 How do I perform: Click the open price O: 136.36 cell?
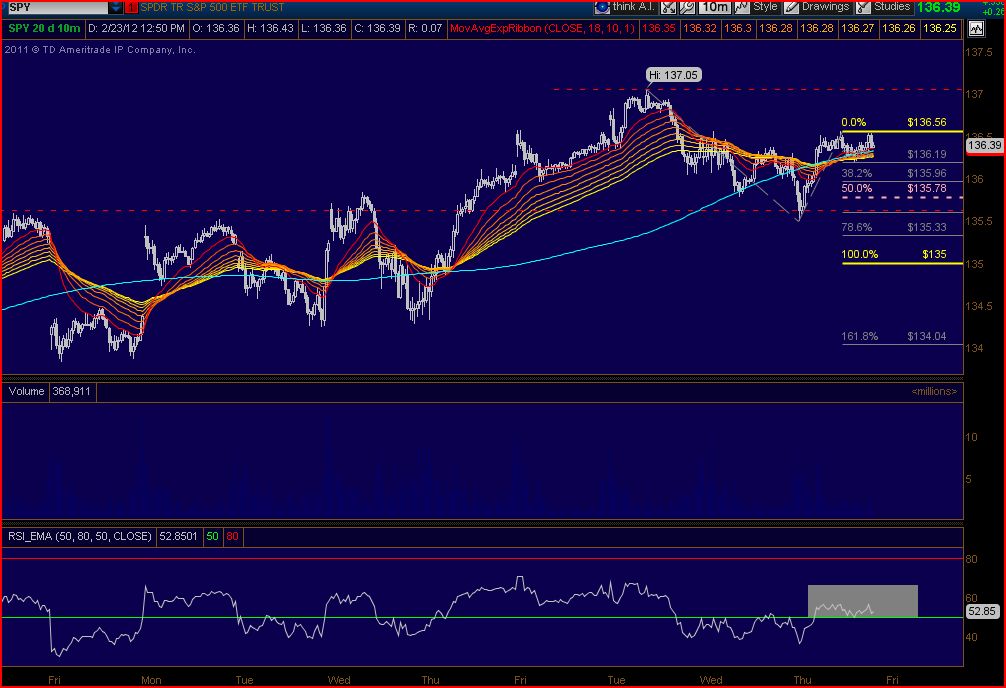click(216, 28)
